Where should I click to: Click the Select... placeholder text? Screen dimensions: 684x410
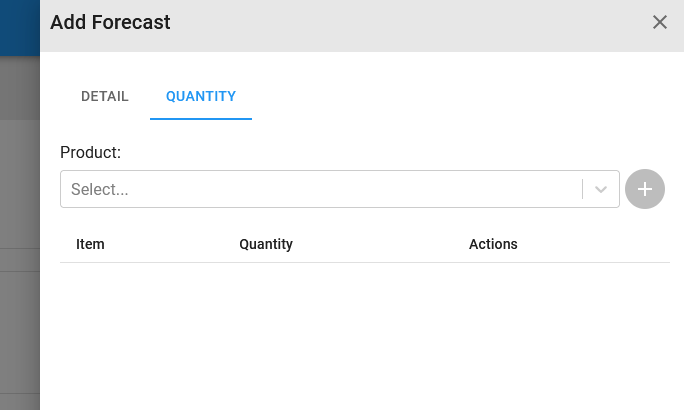click(x=99, y=189)
